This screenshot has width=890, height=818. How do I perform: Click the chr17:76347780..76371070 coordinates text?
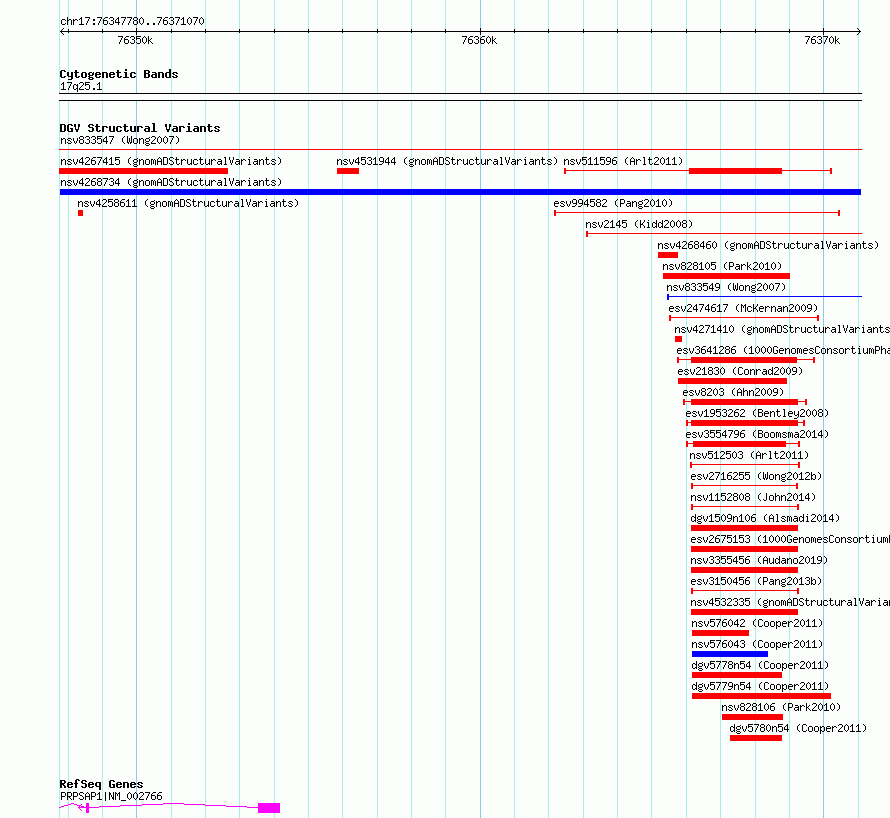(132, 21)
